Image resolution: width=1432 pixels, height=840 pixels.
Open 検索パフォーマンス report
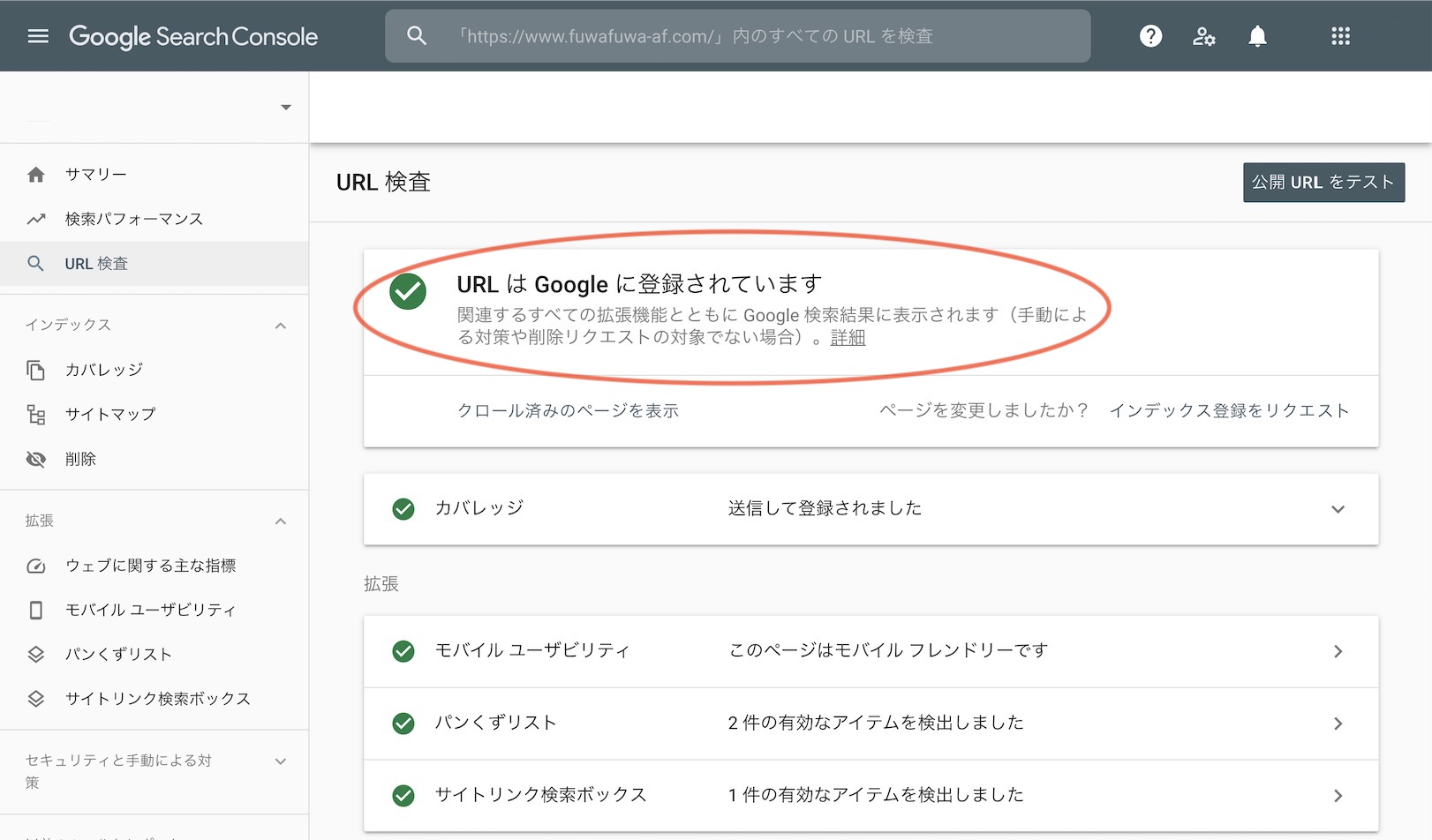[133, 219]
